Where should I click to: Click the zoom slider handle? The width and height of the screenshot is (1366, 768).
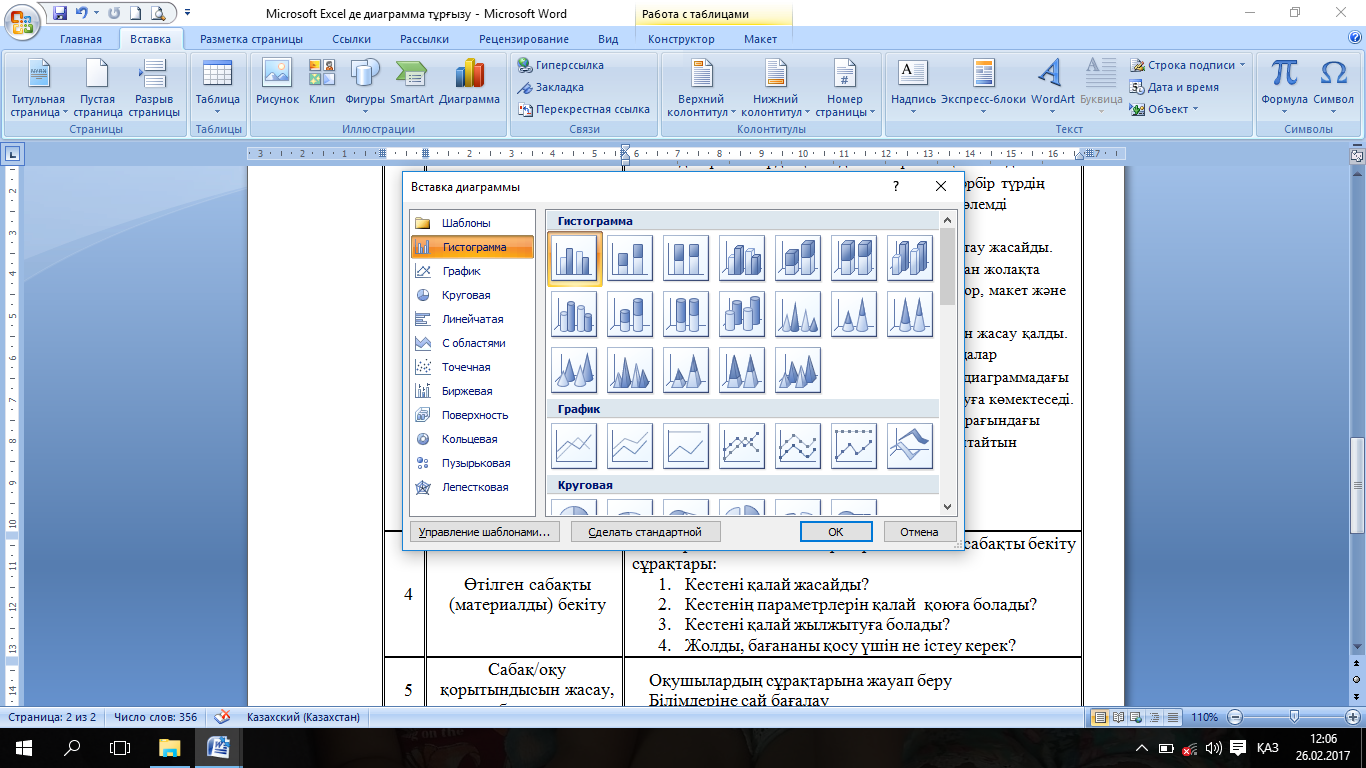click(1295, 717)
